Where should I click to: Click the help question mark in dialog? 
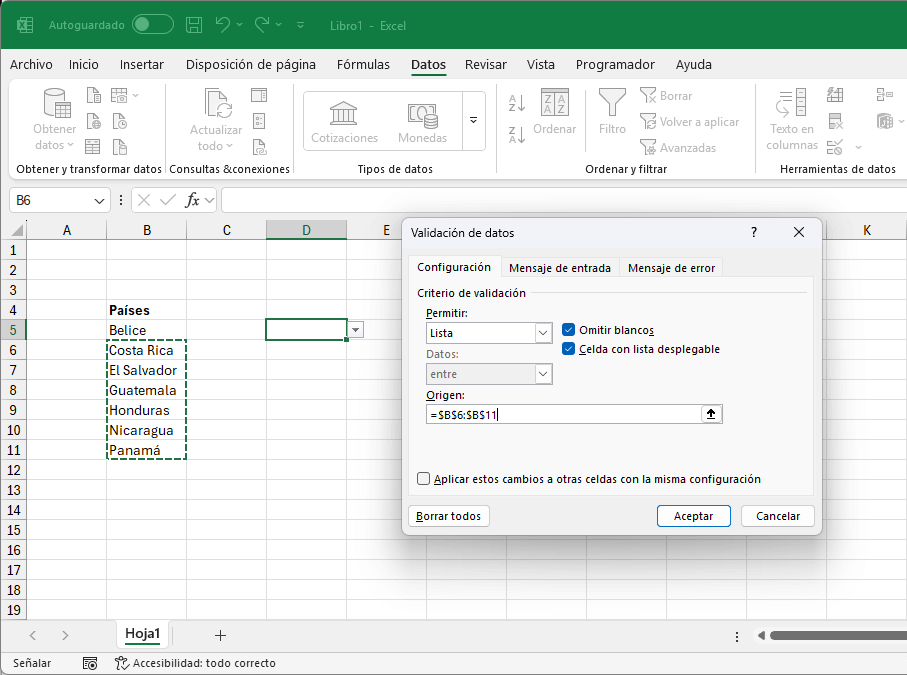coord(754,233)
